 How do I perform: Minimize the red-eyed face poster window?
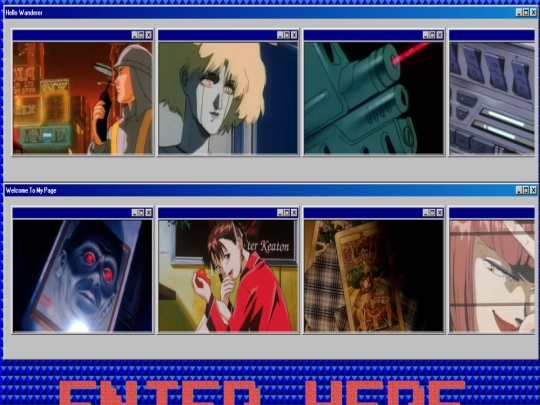click(x=134, y=212)
